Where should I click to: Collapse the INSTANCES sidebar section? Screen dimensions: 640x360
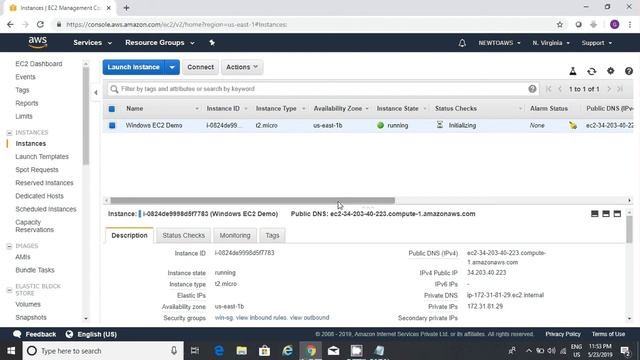(9, 133)
